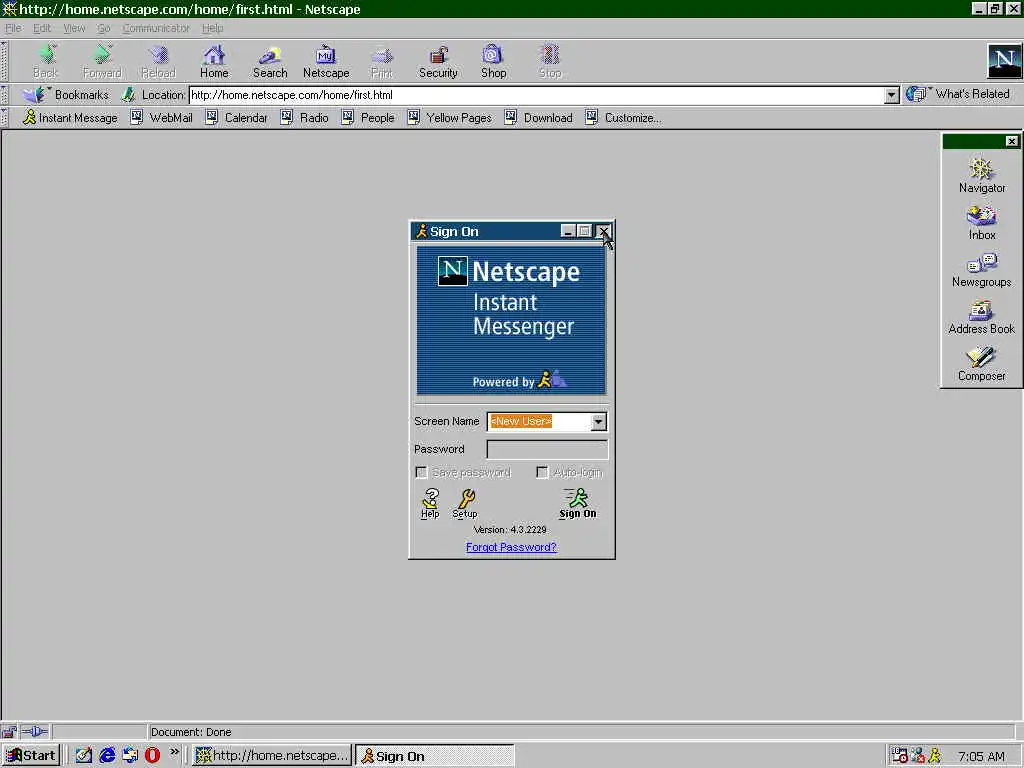Open the Edit menu
The width and height of the screenshot is (1024, 768).
click(x=42, y=28)
